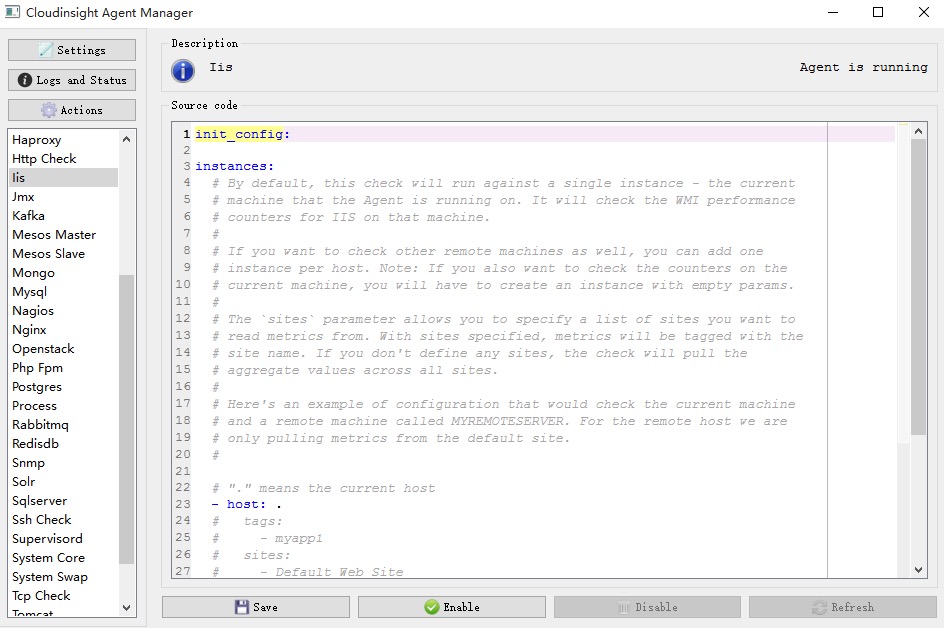Click down arrow of source code scrollbar
The height and width of the screenshot is (628, 944).
click(x=918, y=570)
